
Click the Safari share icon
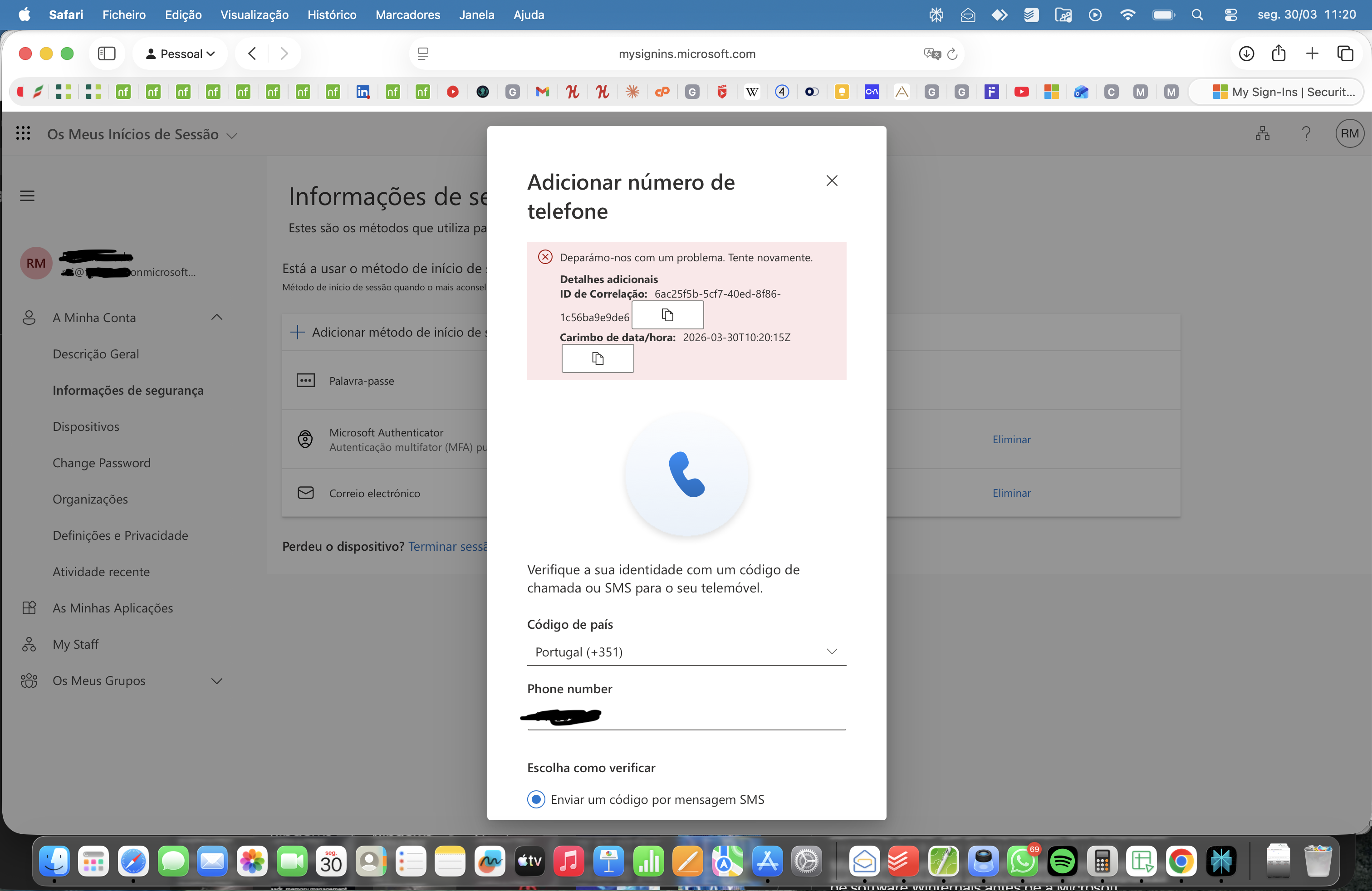tap(1279, 54)
